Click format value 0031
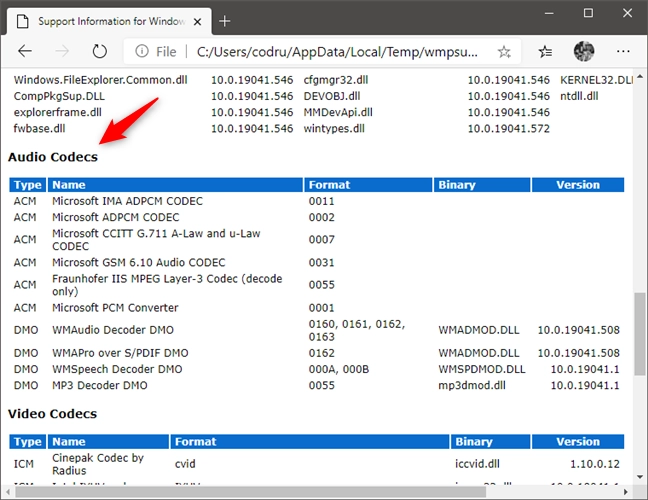The height and width of the screenshot is (500, 648). pyautogui.click(x=321, y=262)
